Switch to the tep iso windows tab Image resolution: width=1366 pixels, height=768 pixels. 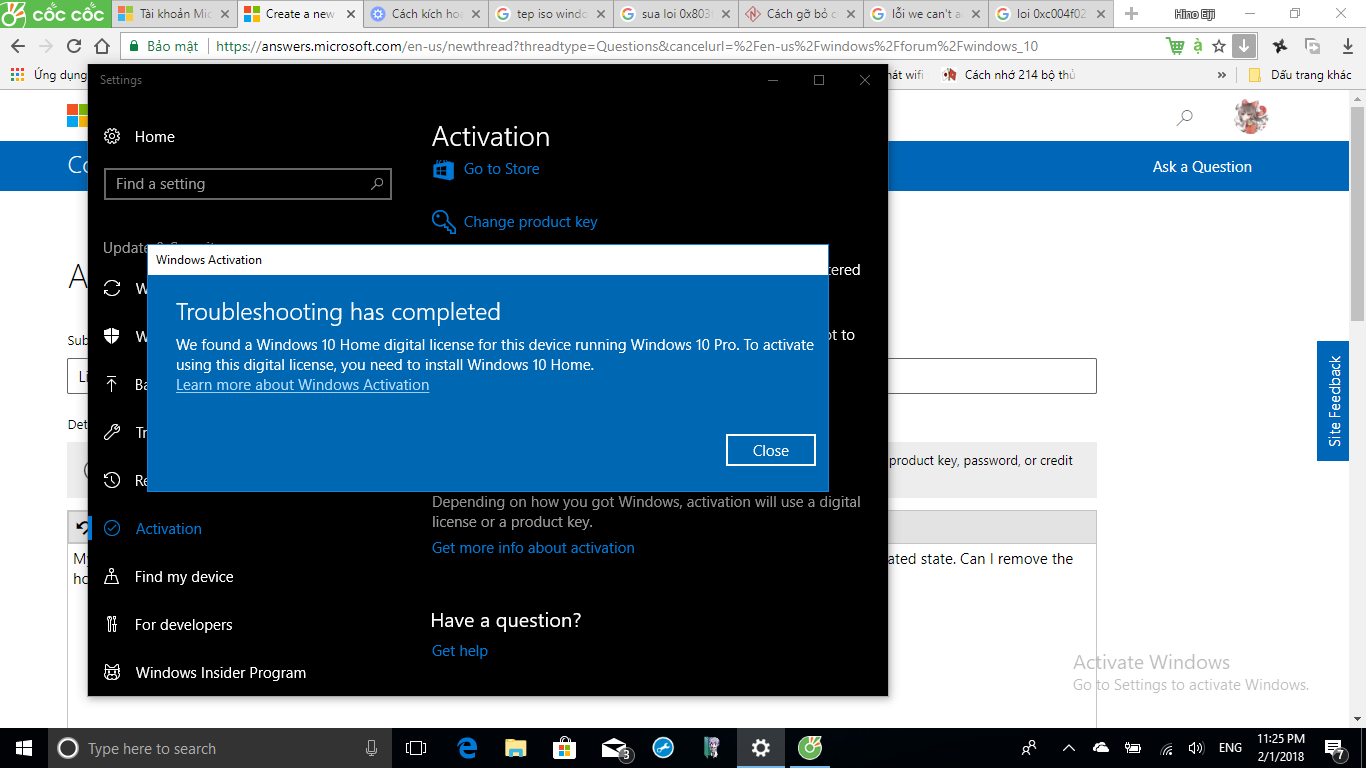(x=550, y=14)
